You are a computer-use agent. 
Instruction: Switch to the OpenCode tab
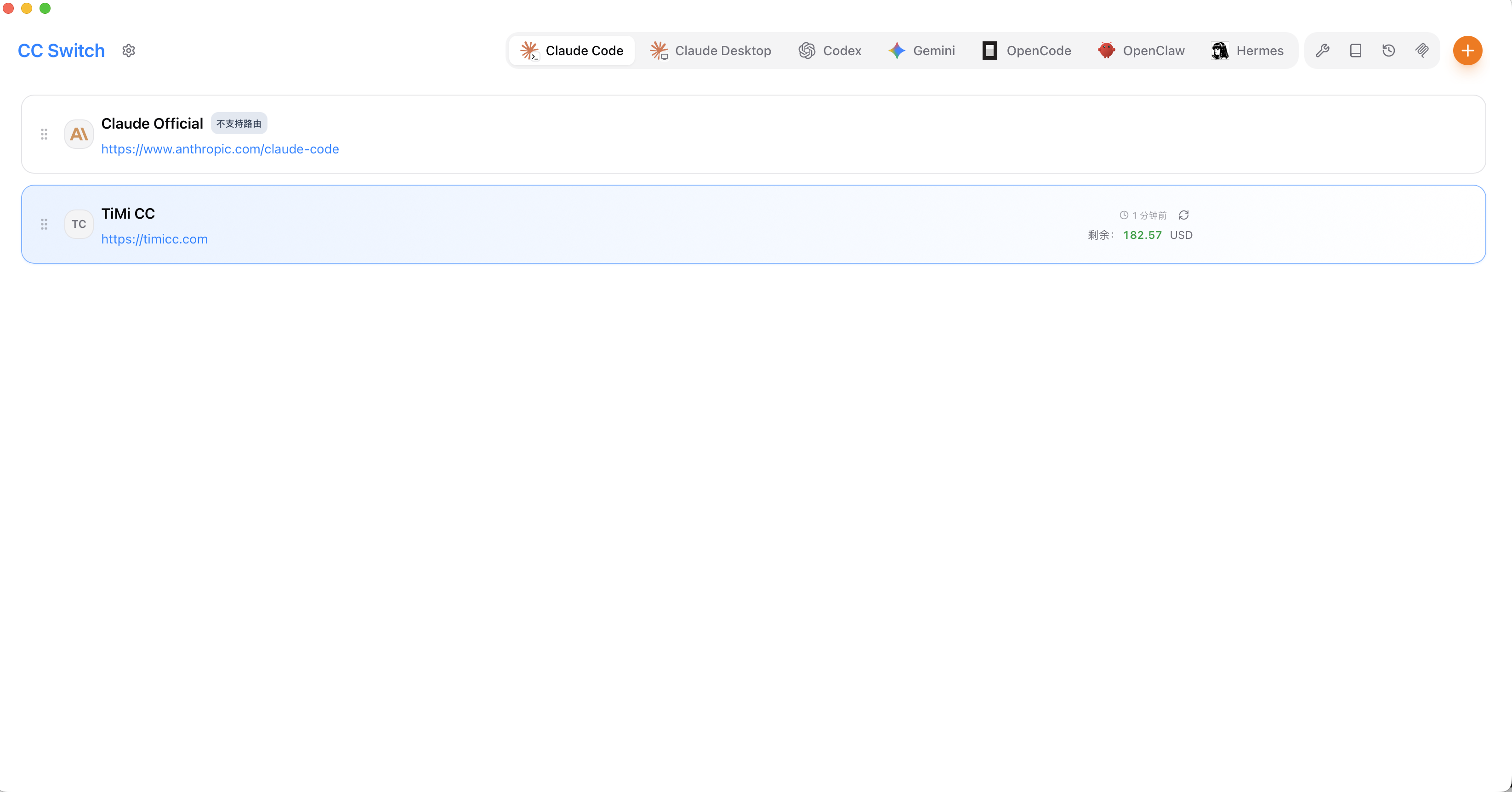pos(1027,51)
